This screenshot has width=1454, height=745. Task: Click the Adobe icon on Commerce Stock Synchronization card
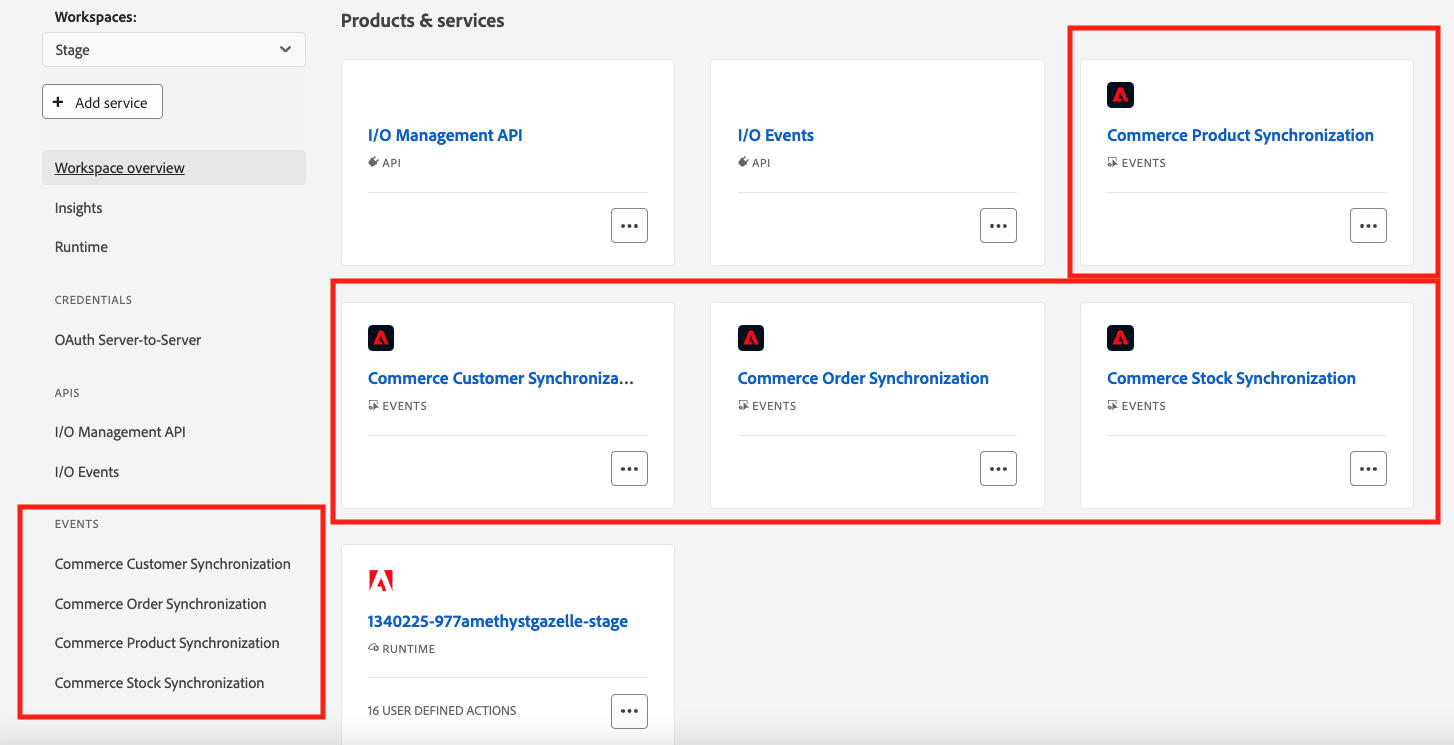click(x=1120, y=338)
